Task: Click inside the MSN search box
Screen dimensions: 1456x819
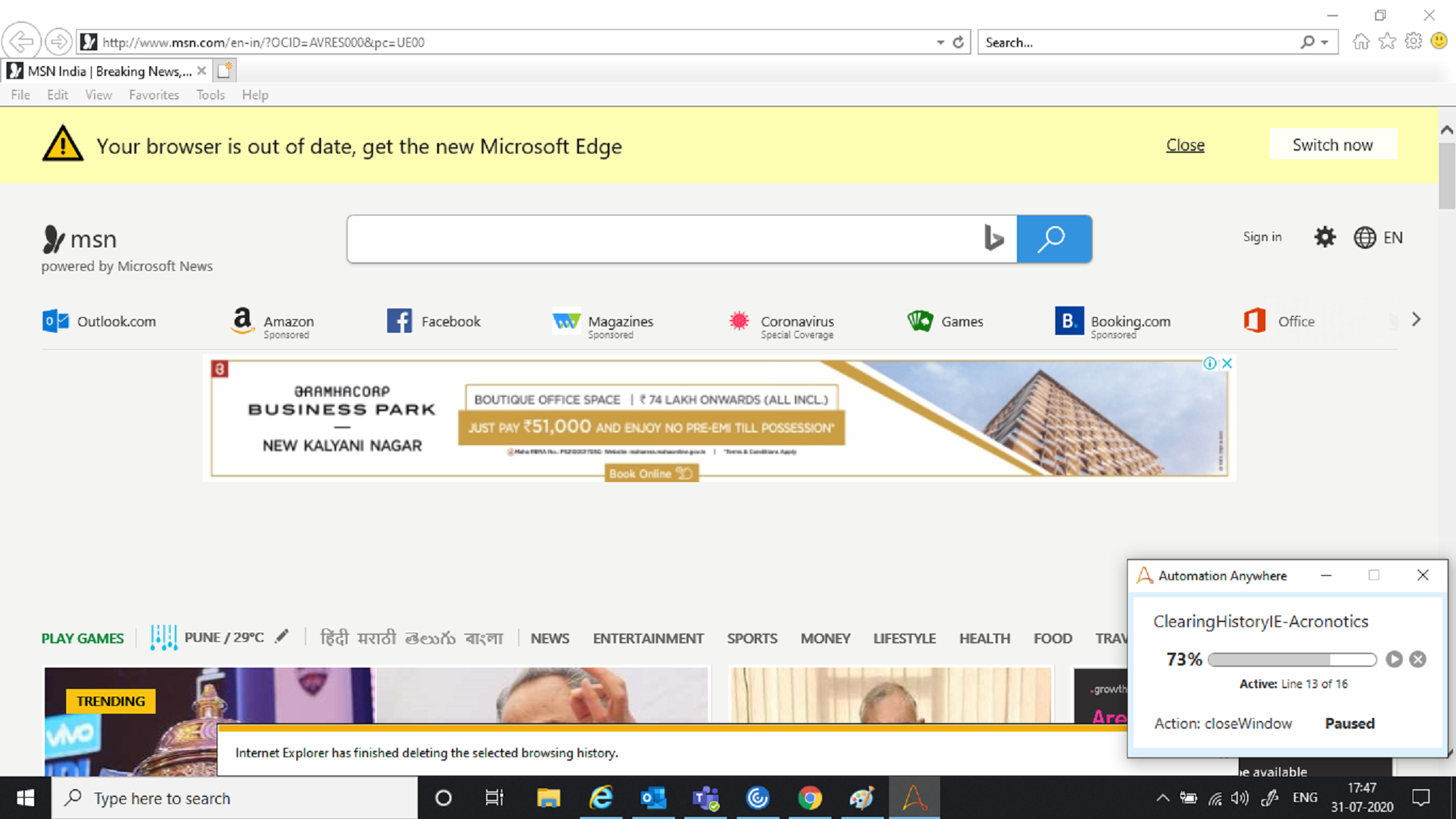Action: pos(661,239)
